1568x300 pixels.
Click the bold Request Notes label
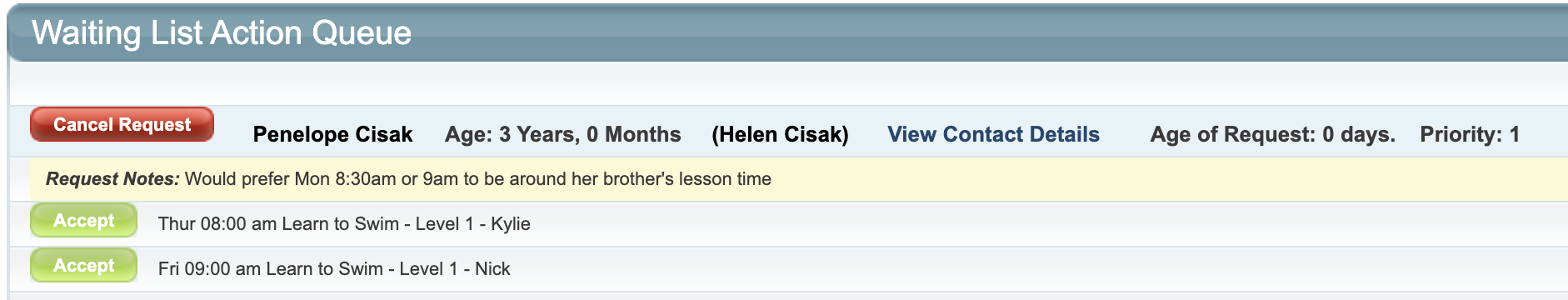[x=112, y=178]
